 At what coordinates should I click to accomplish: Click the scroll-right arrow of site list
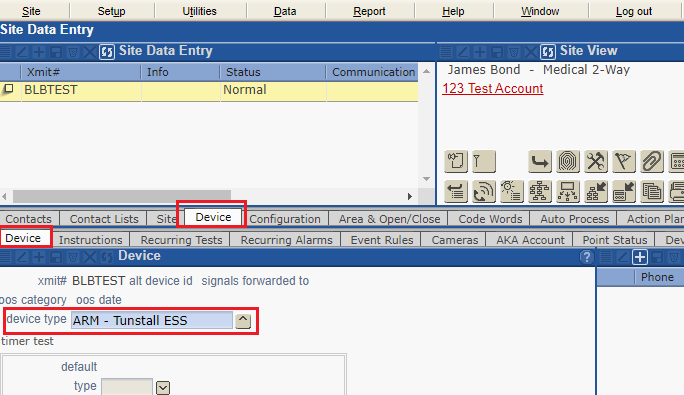click(x=410, y=196)
